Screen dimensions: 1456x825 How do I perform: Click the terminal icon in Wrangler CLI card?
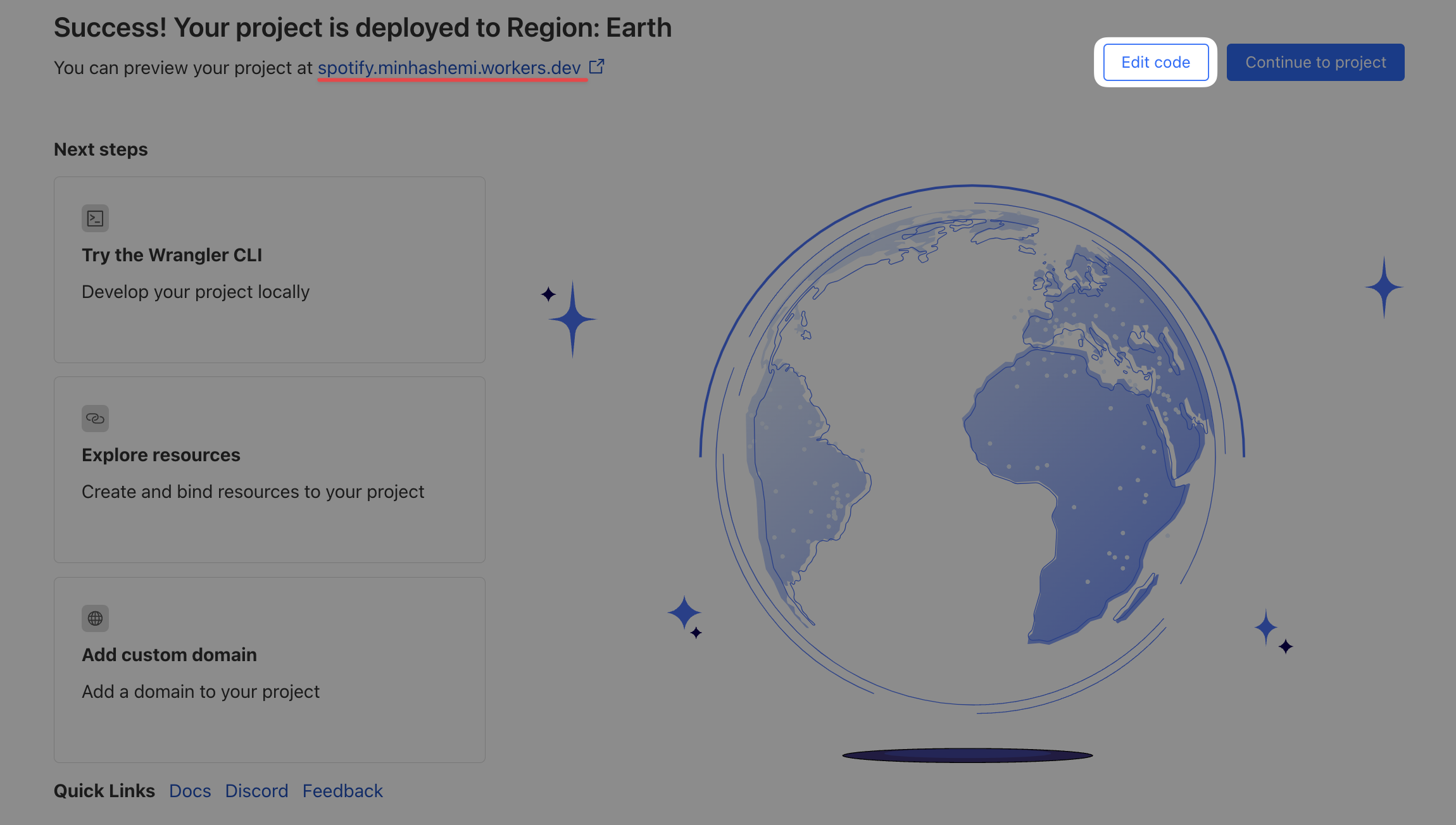(x=95, y=218)
